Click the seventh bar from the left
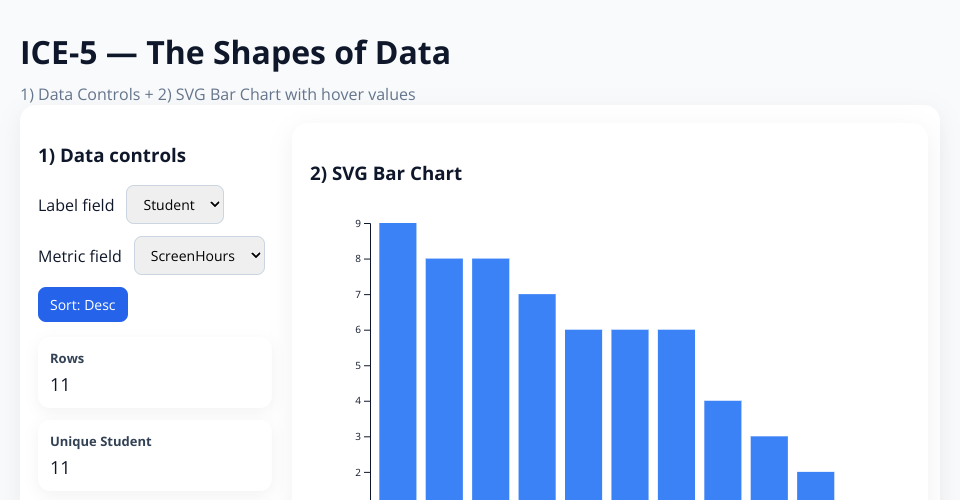The image size is (960, 500). point(676,414)
